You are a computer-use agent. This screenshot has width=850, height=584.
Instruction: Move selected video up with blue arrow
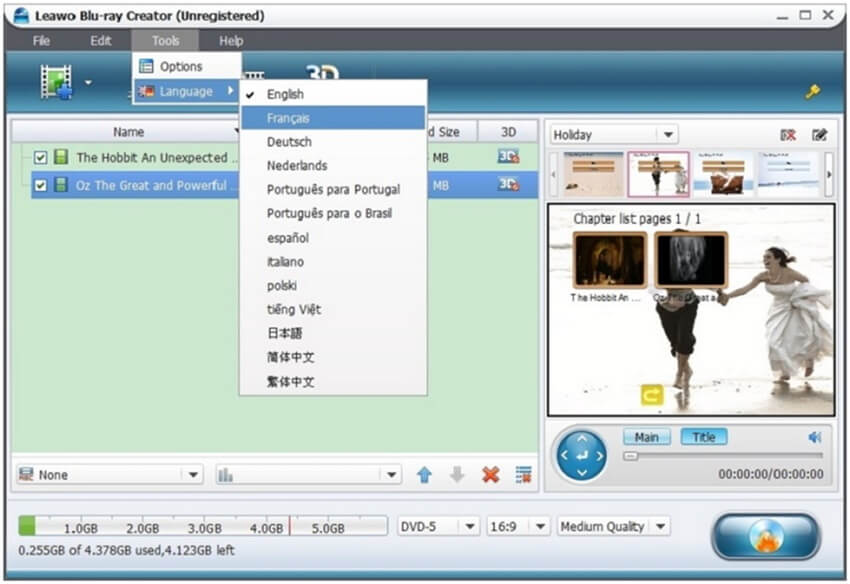pyautogui.click(x=424, y=475)
